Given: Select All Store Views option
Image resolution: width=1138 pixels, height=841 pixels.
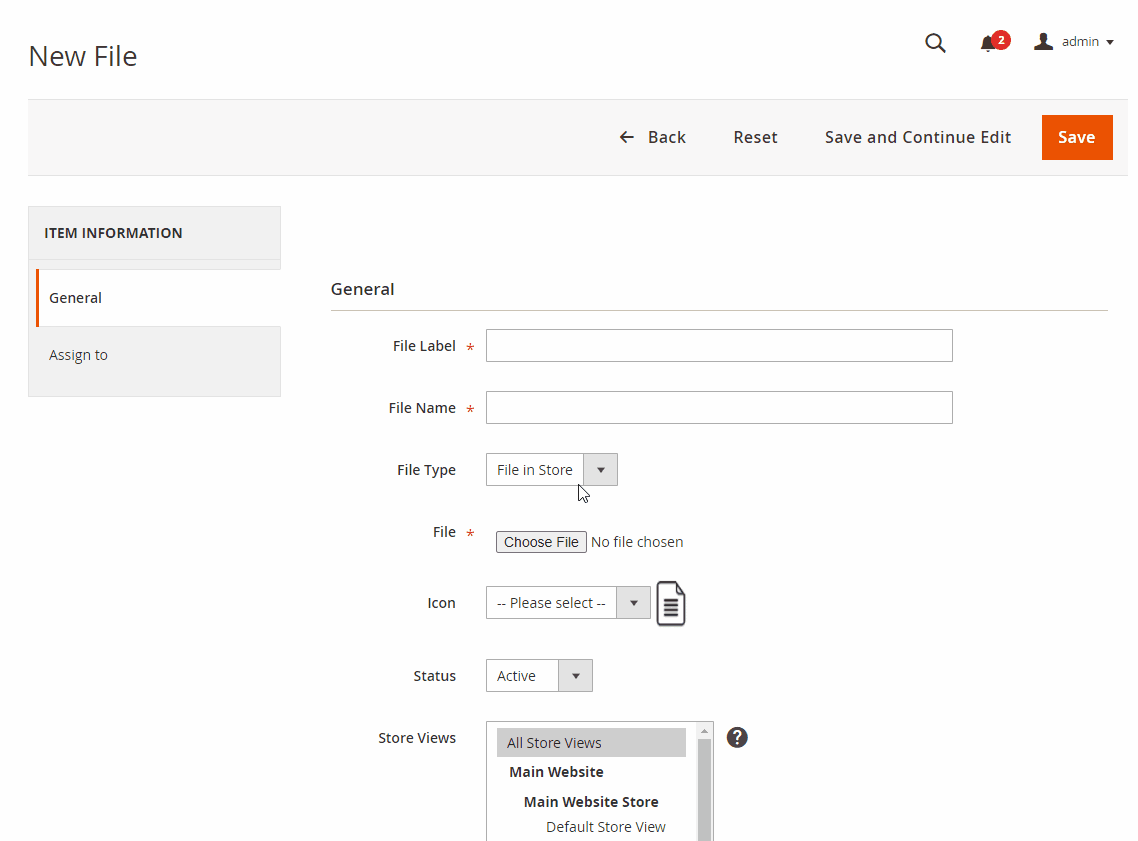Looking at the screenshot, I should coord(590,743).
